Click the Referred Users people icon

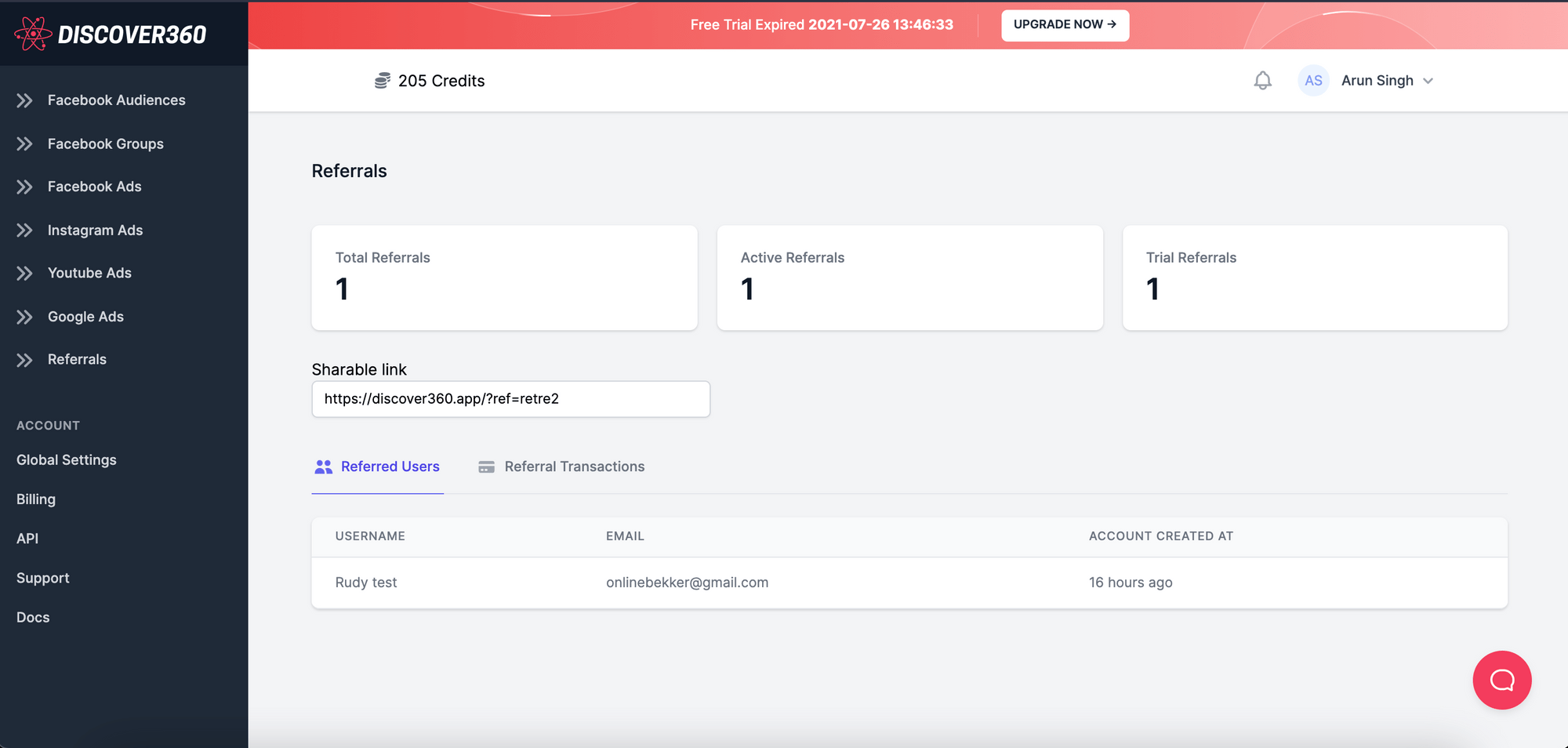323,467
